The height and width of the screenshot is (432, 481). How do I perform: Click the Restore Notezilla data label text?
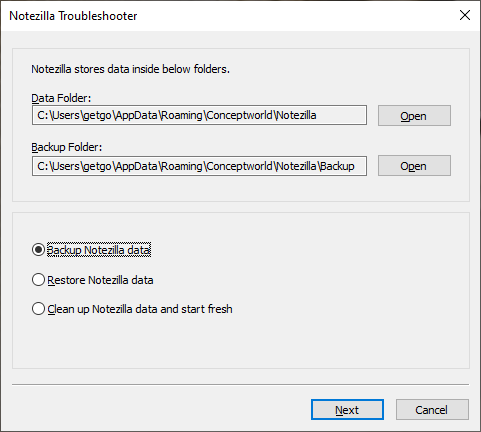click(100, 280)
